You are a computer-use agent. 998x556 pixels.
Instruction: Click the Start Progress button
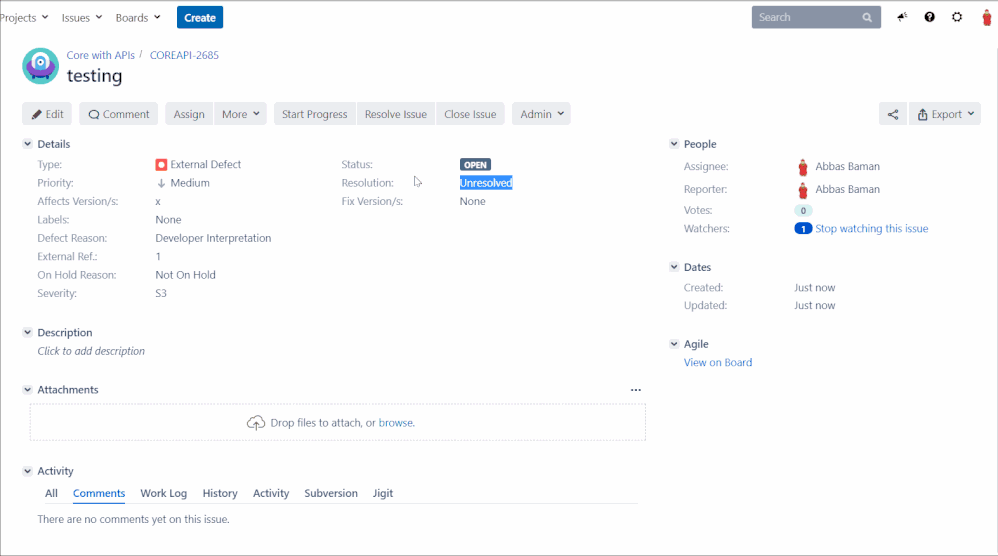click(314, 115)
